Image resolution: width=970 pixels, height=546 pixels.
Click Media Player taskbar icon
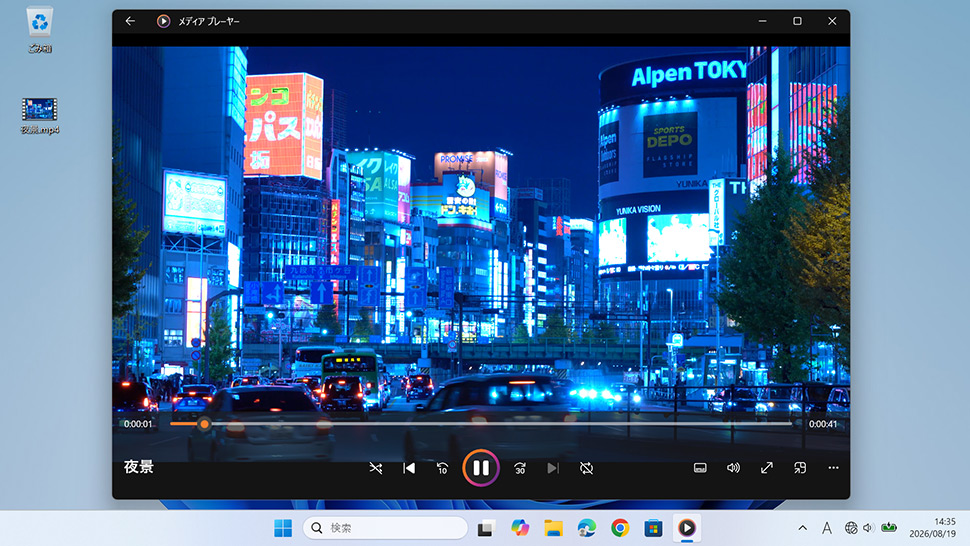[687, 528]
